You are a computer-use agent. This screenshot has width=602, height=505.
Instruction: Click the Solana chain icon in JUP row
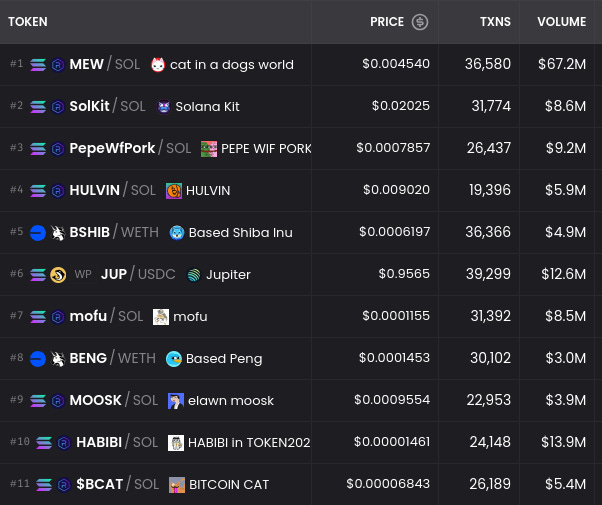[x=38, y=275]
